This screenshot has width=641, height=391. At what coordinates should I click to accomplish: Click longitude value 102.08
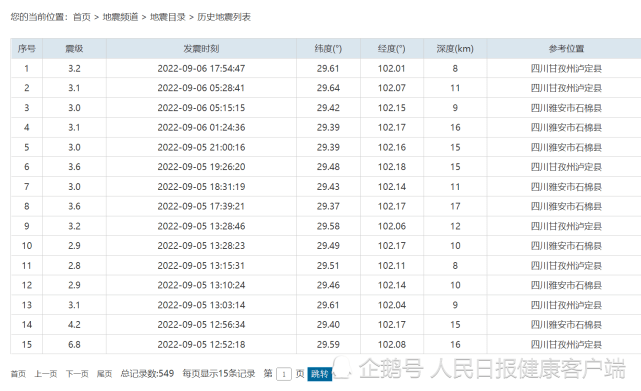pyautogui.click(x=392, y=344)
